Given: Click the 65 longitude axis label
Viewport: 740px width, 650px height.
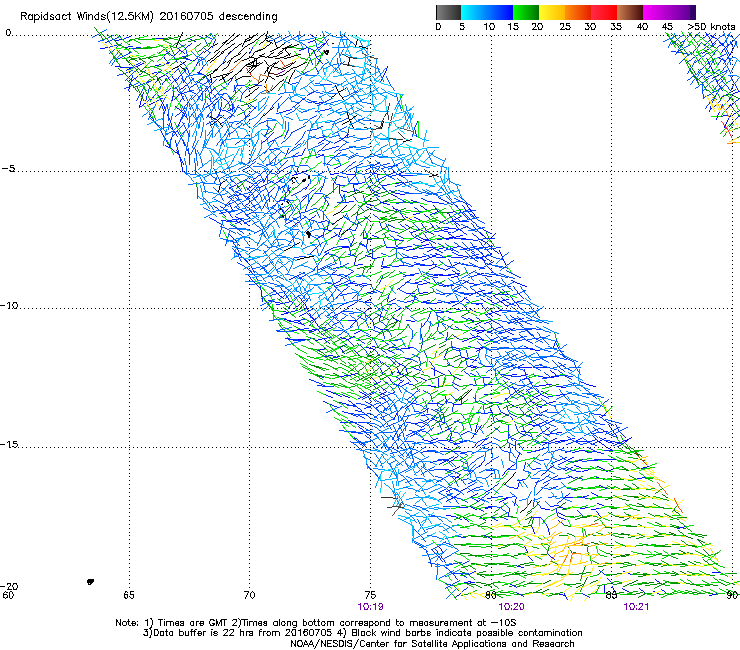Looking at the screenshot, I should point(129,595).
